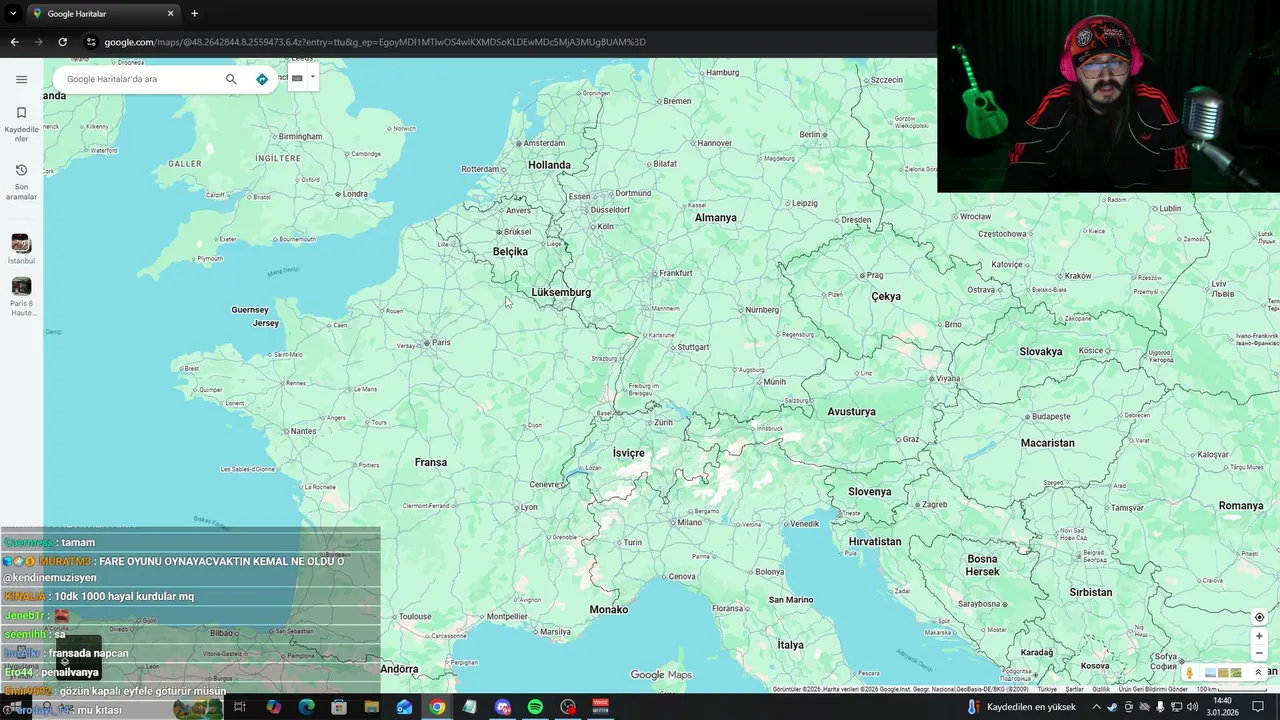
Task: Open a new browser tab
Action: click(194, 14)
